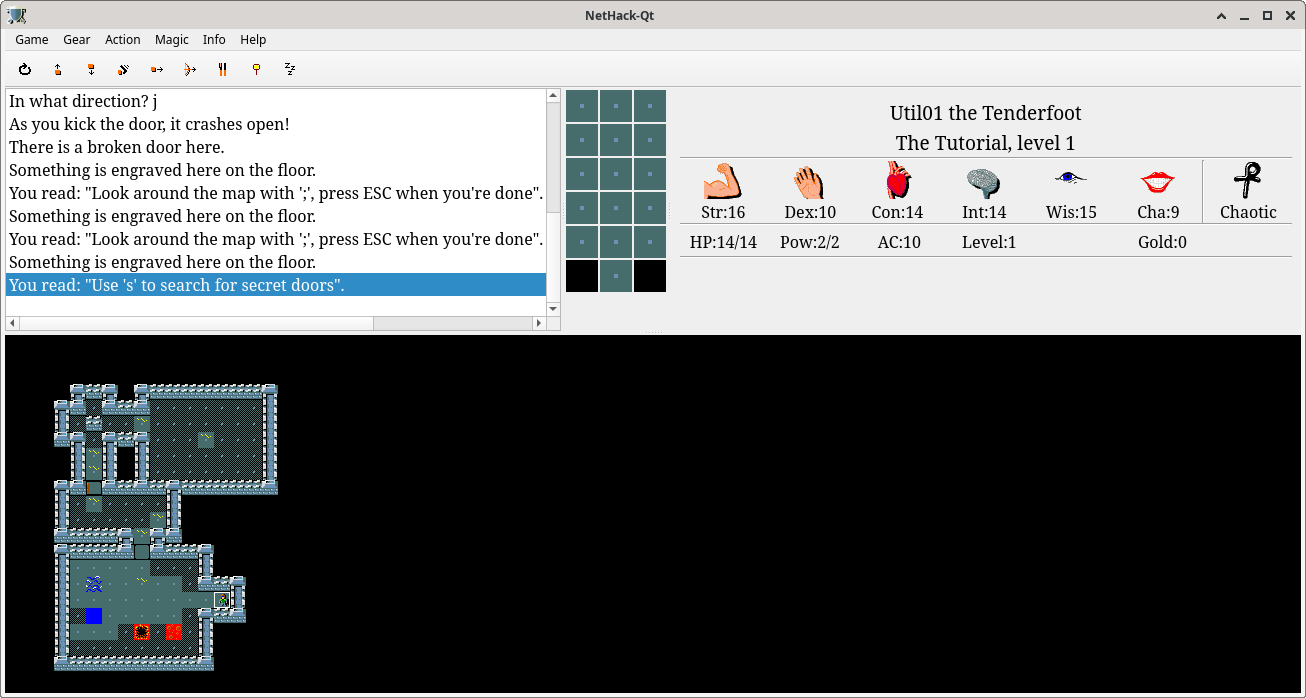Click the engraving tile in large room center
The width and height of the screenshot is (1306, 698).
206,439
